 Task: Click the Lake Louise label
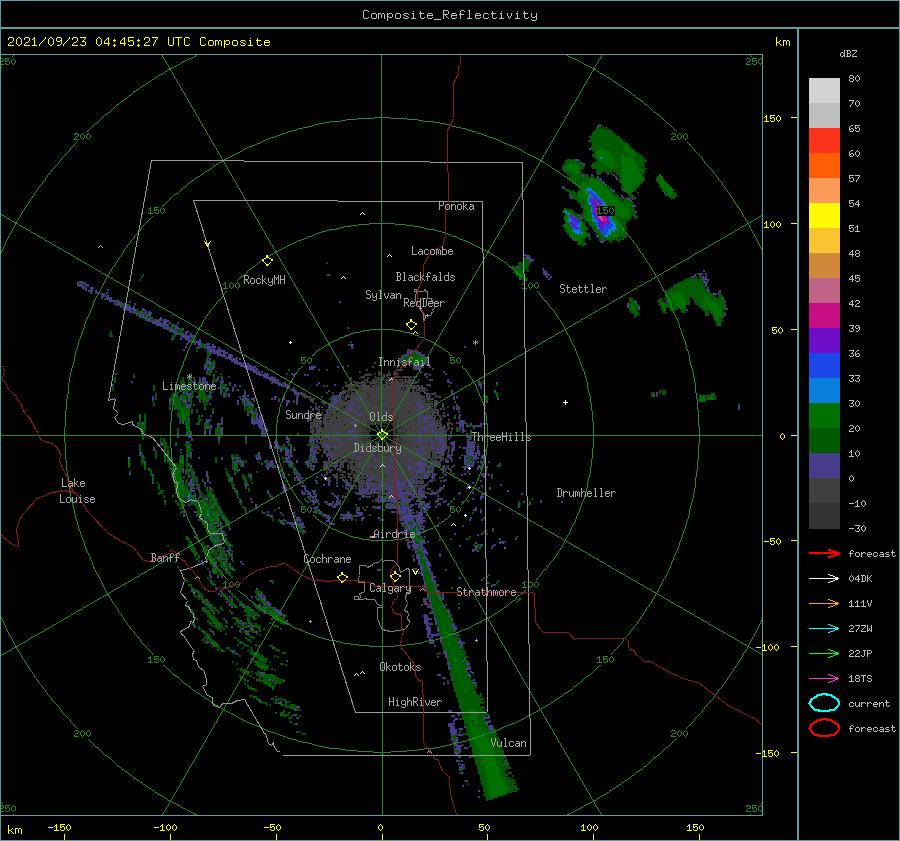[77, 491]
